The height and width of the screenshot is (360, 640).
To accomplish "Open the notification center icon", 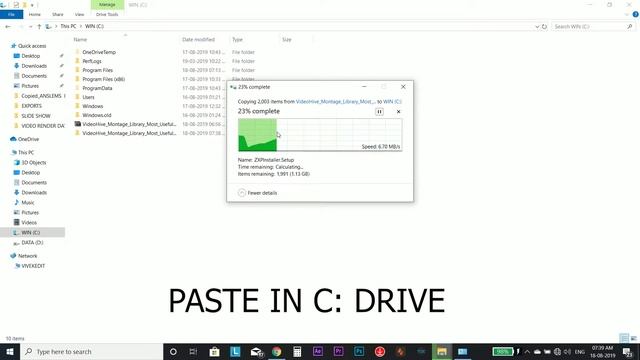I will pyautogui.click(x=628, y=352).
